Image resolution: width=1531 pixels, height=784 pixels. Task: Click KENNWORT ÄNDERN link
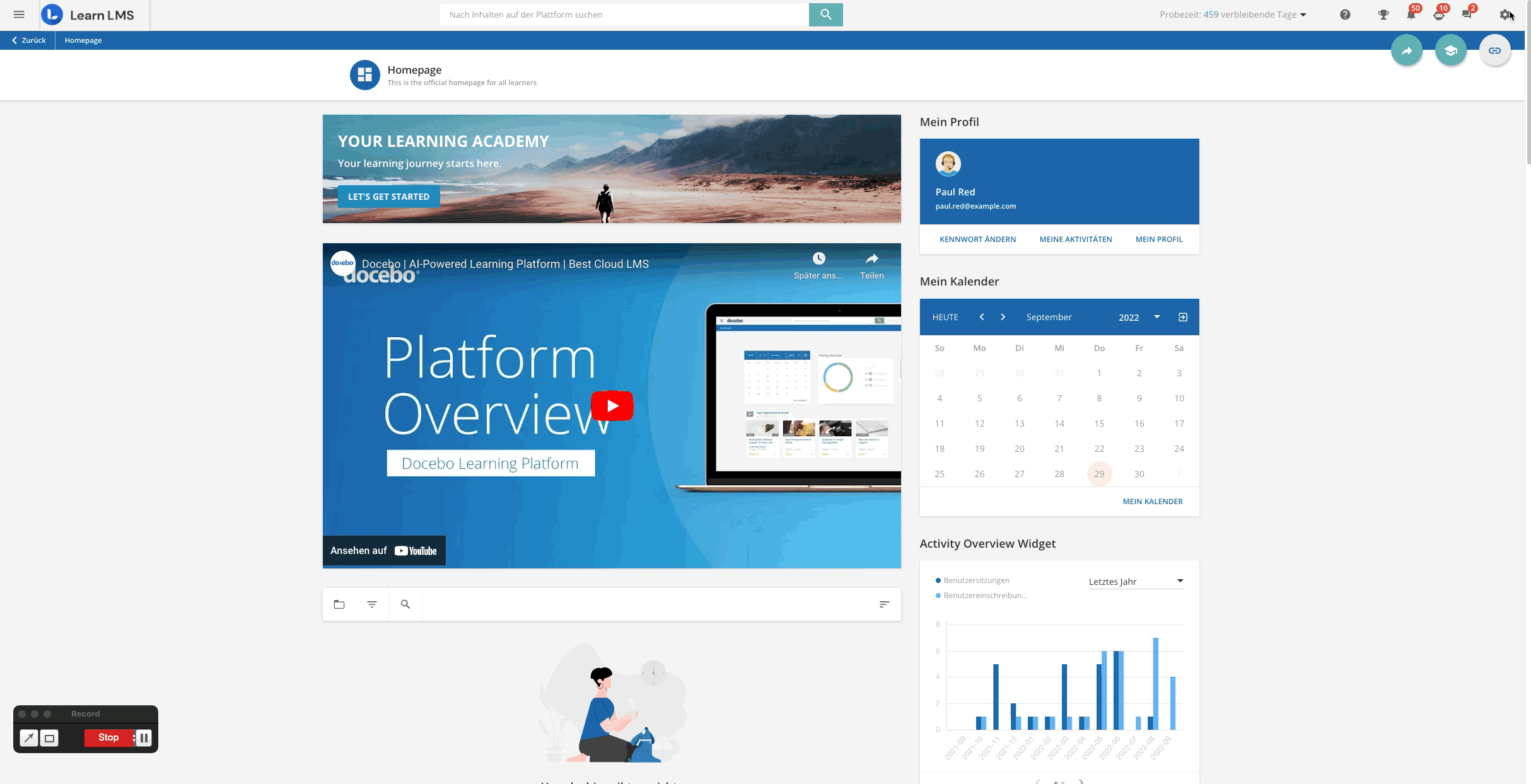pyautogui.click(x=977, y=239)
